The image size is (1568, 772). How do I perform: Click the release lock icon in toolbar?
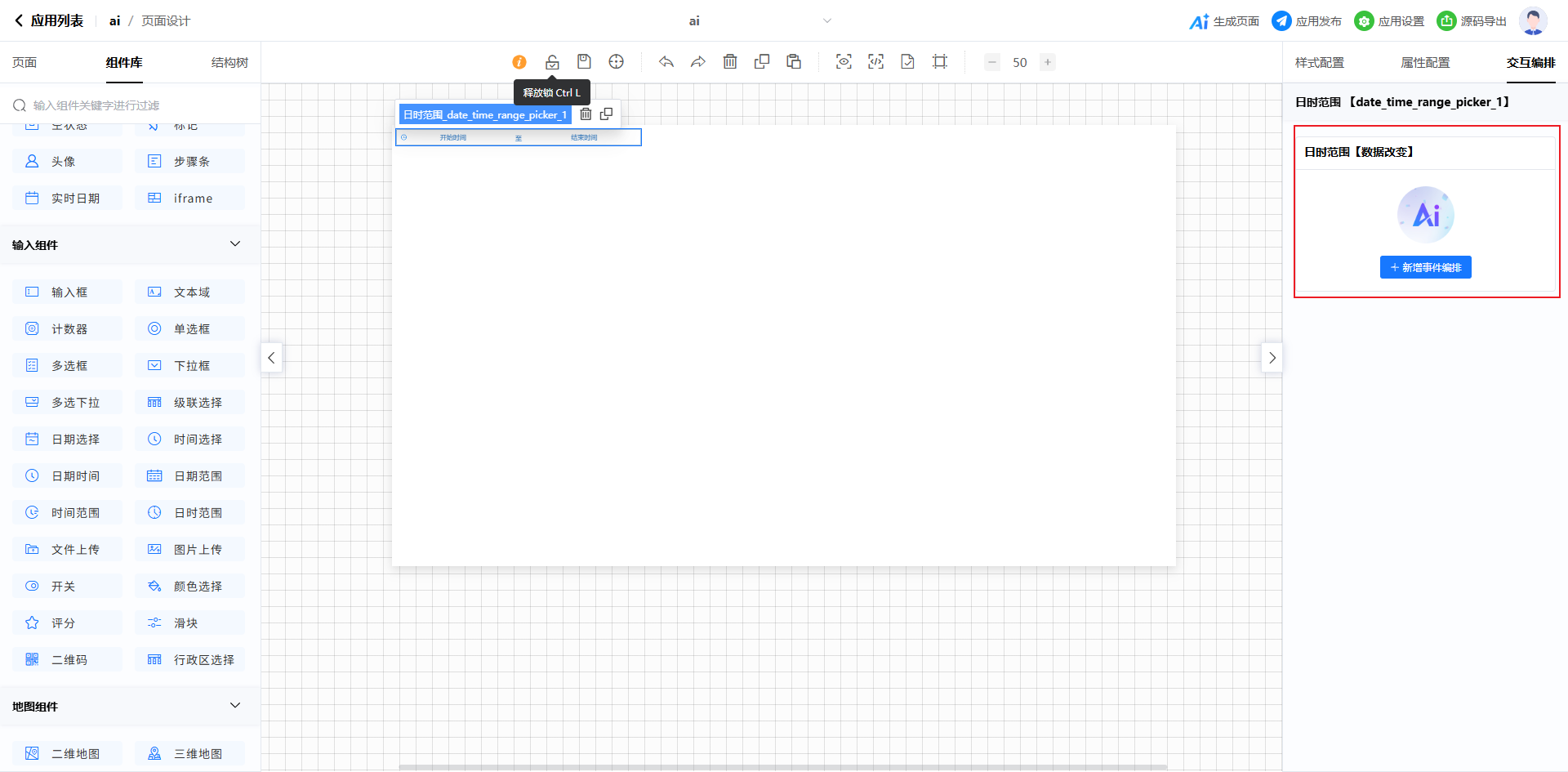pos(552,62)
